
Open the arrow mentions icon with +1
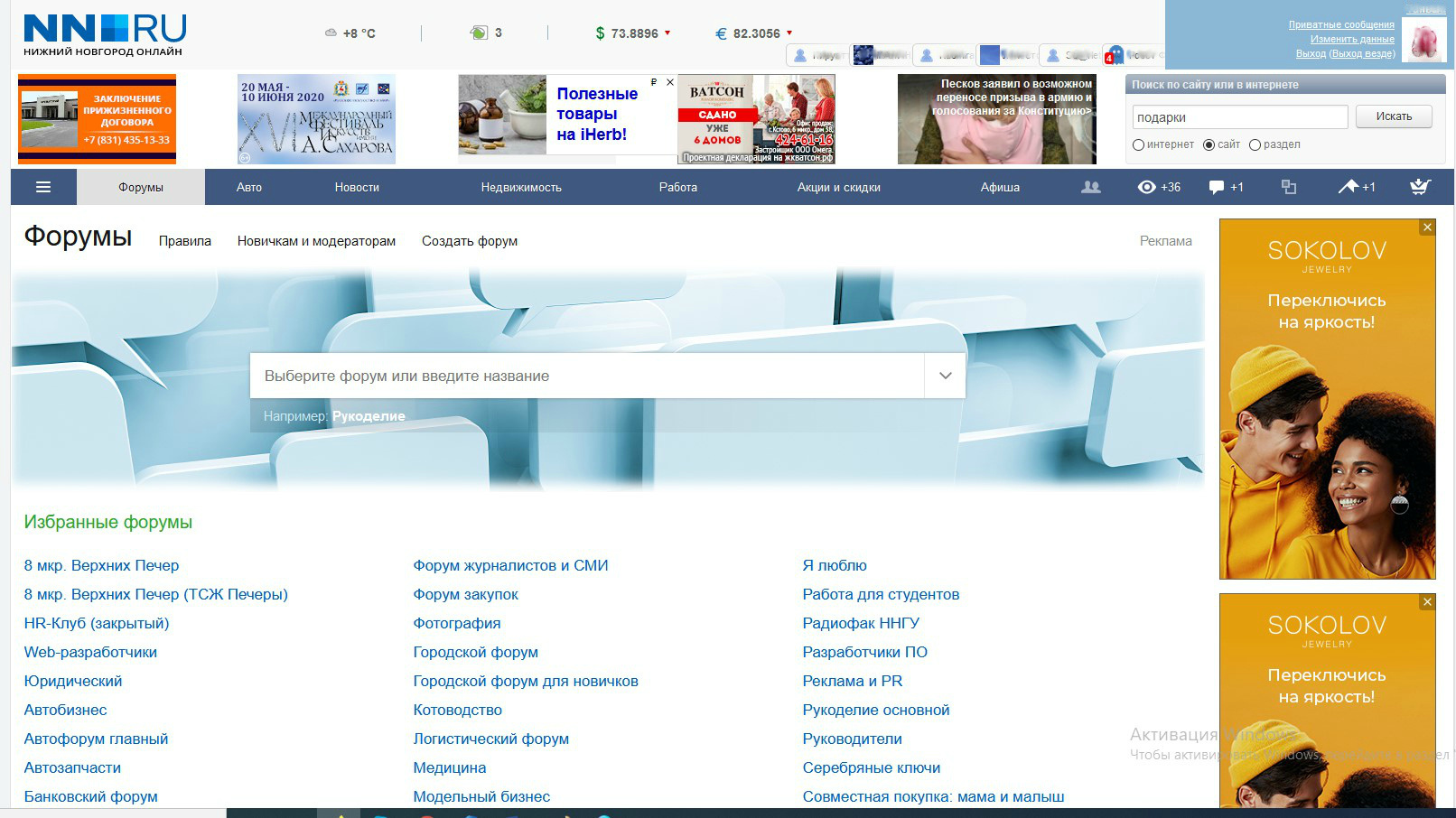click(1356, 187)
